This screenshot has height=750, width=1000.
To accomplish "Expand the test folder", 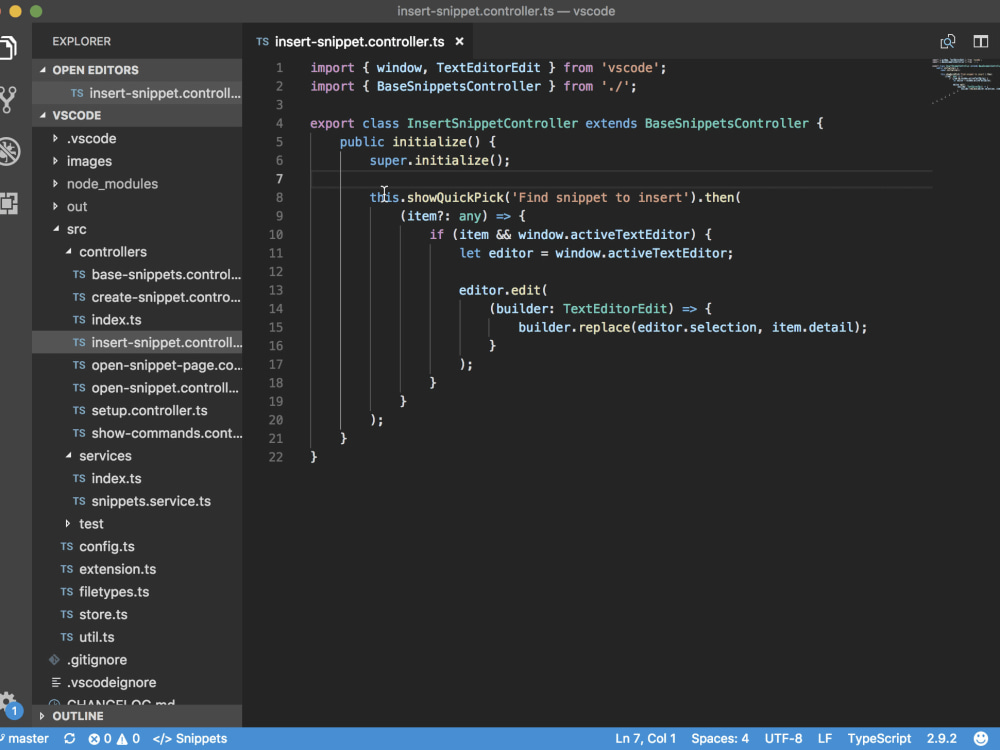I will tap(137, 524).
